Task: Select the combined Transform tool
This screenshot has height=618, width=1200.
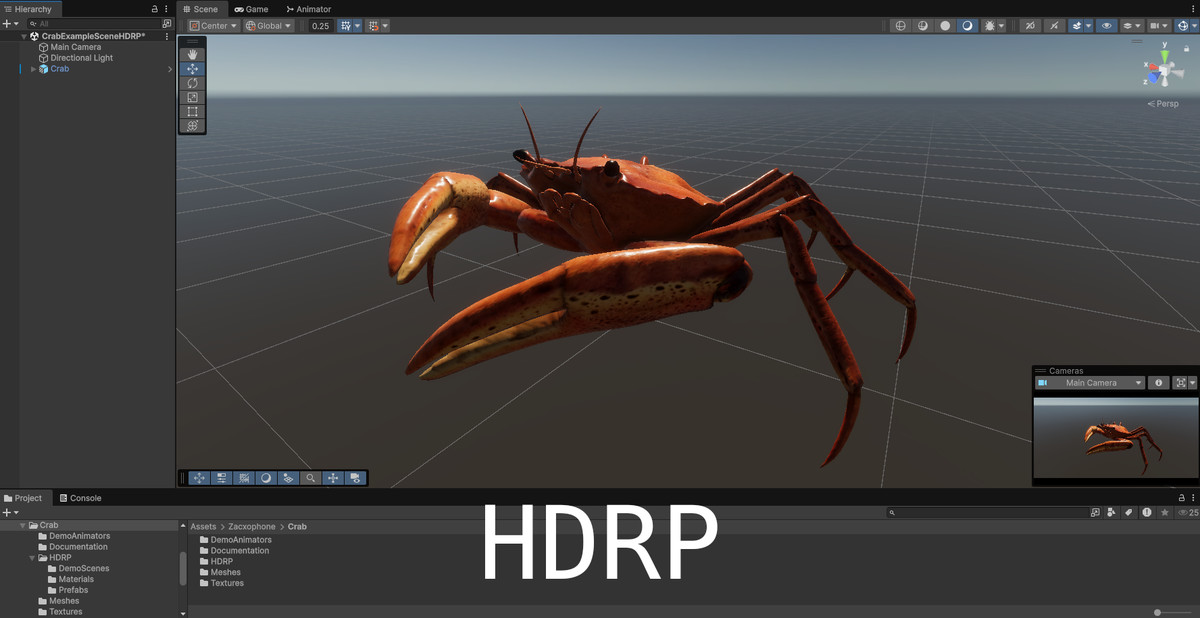Action: (x=192, y=126)
